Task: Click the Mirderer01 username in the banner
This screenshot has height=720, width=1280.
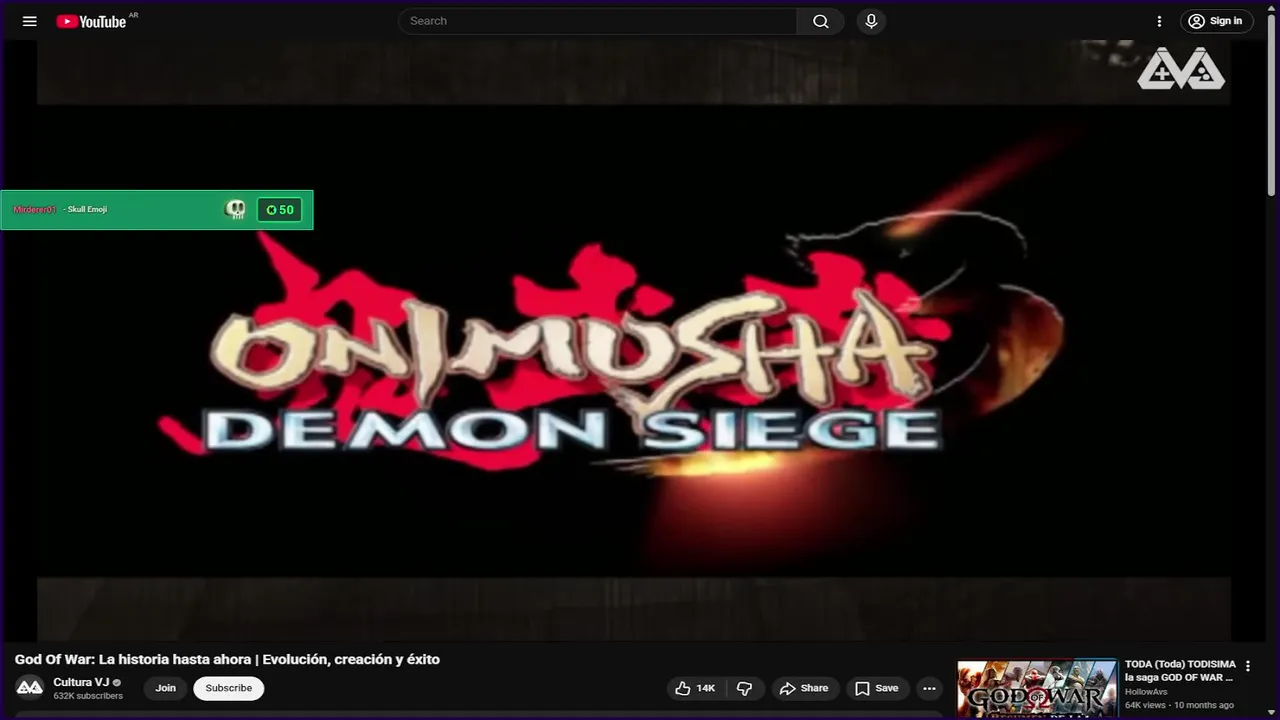Action: (34, 209)
